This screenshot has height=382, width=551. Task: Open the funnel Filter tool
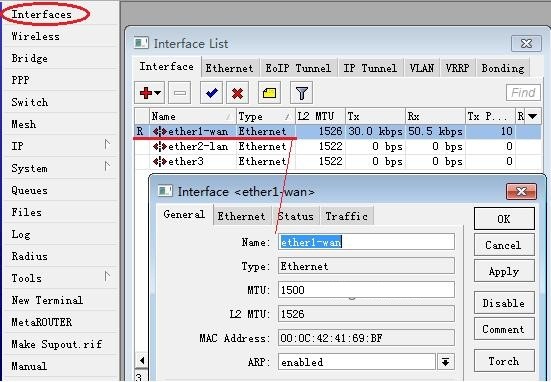tap(302, 93)
